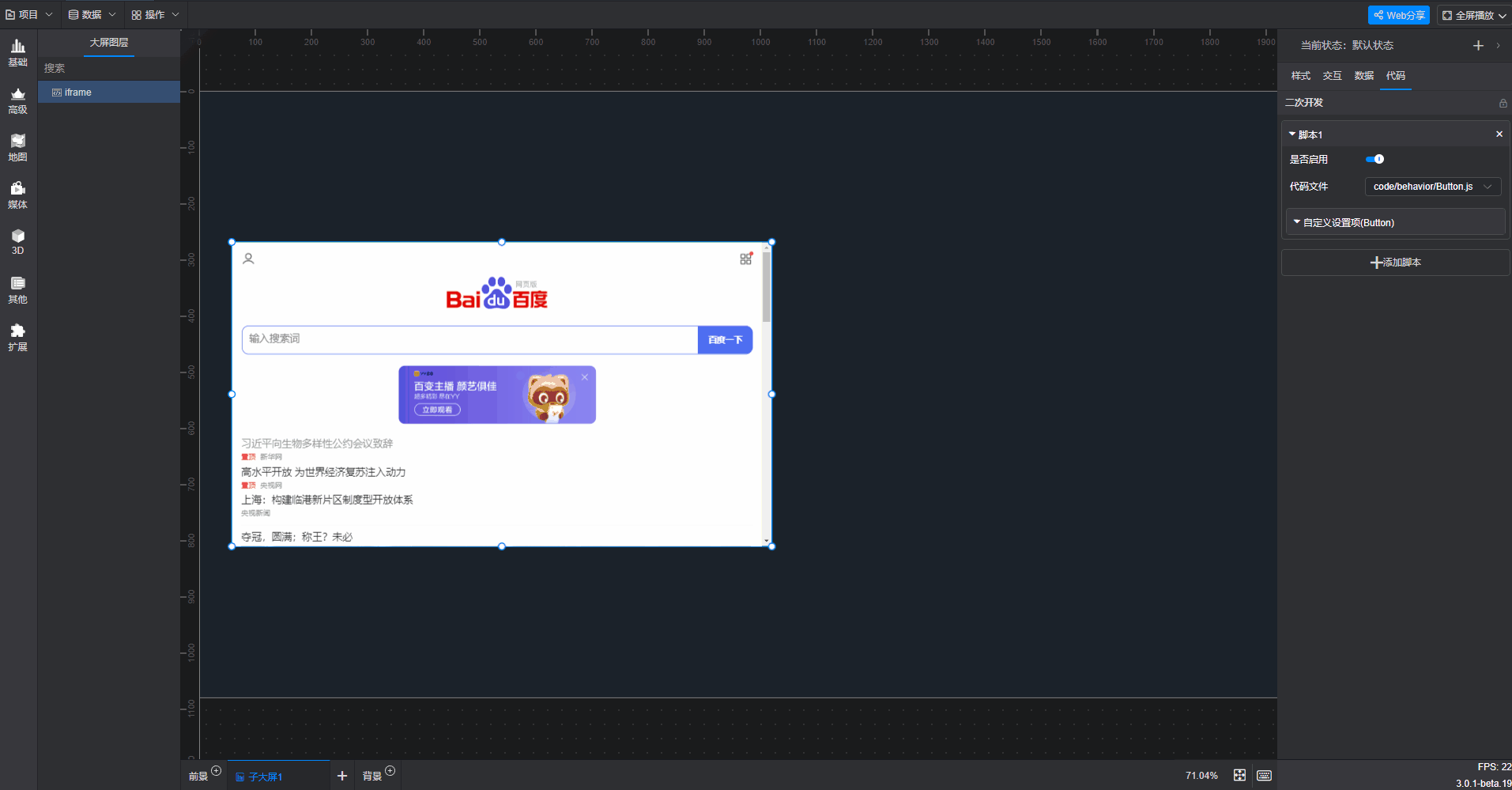Click the right chevron next to state plus

coord(1498,45)
